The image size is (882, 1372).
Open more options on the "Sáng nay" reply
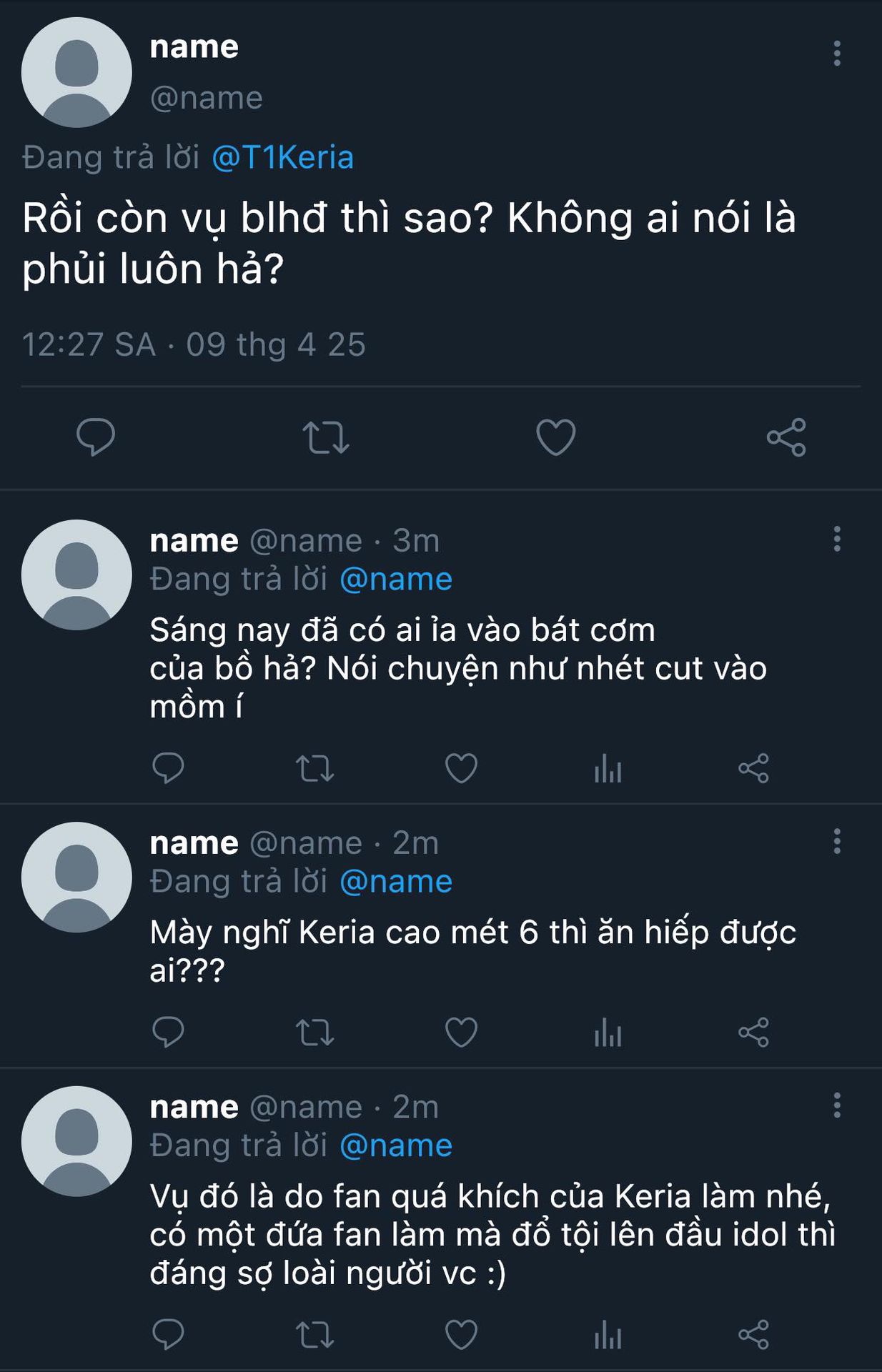pos(836,539)
